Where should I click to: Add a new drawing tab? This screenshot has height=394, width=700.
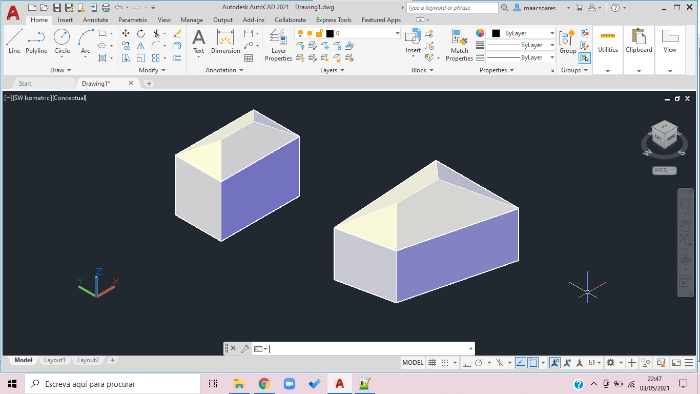(x=149, y=83)
